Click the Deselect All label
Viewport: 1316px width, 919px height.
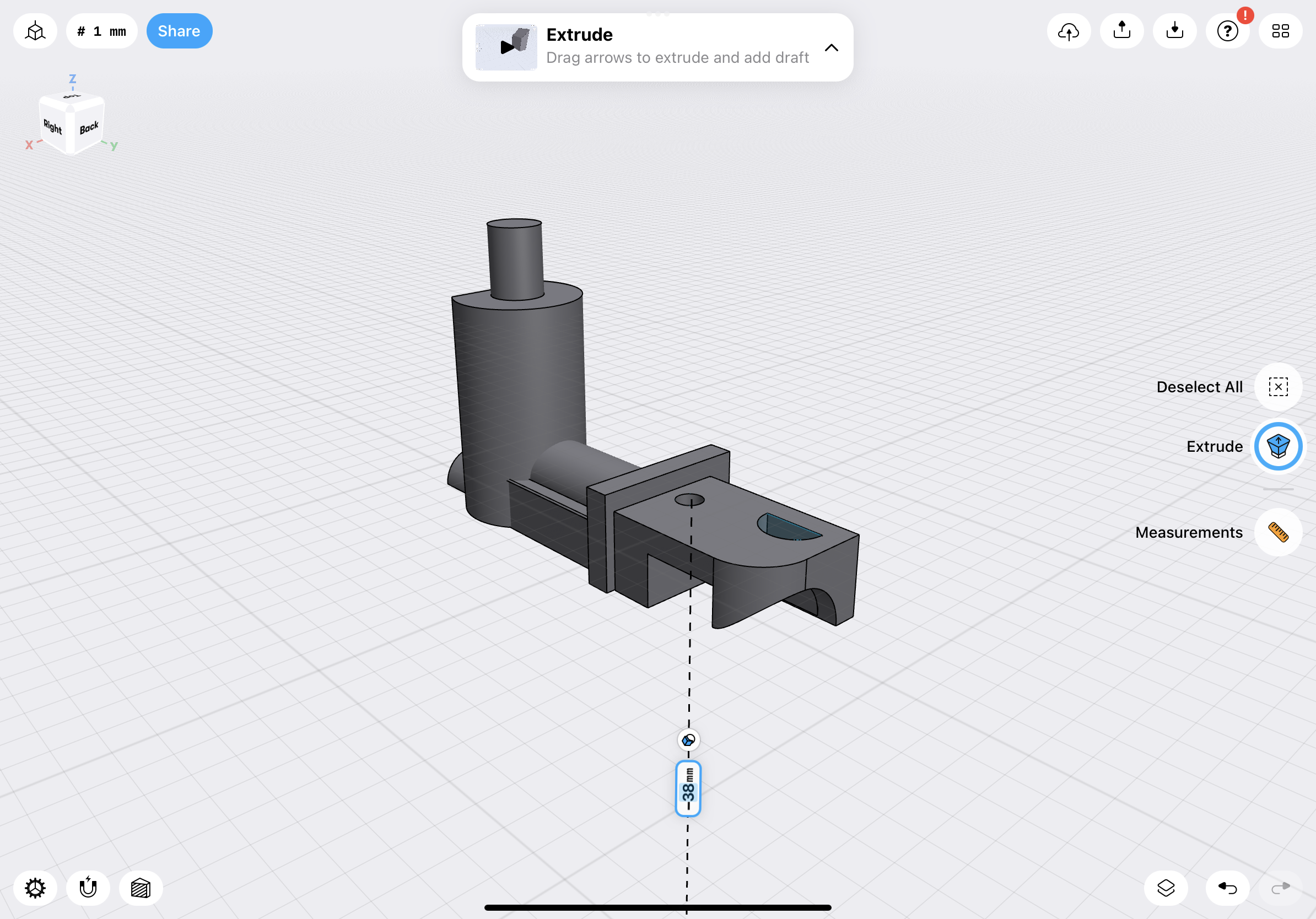click(x=1199, y=387)
